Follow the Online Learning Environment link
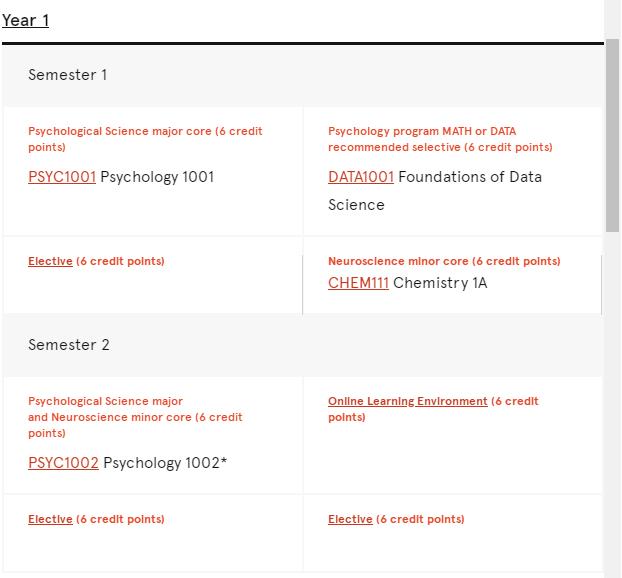622x578 pixels. [x=407, y=401]
